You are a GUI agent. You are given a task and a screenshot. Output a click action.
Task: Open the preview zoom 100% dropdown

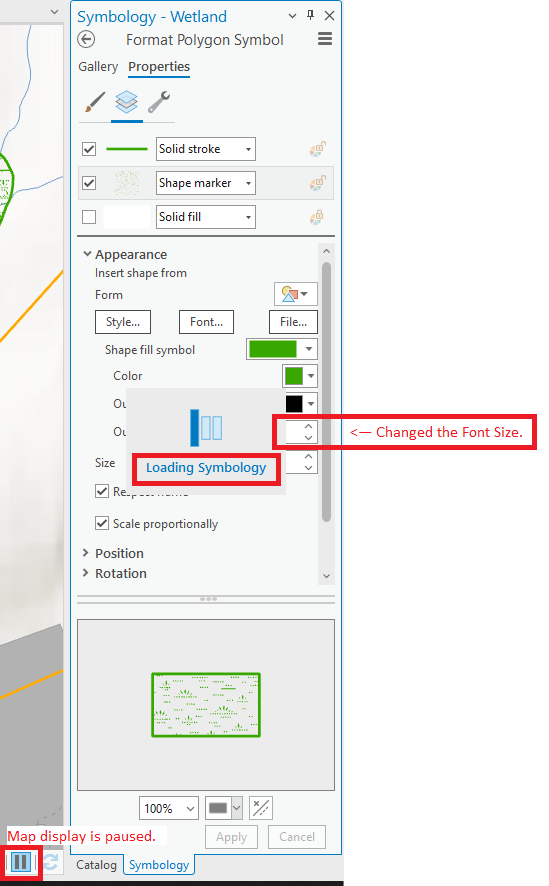(x=169, y=808)
